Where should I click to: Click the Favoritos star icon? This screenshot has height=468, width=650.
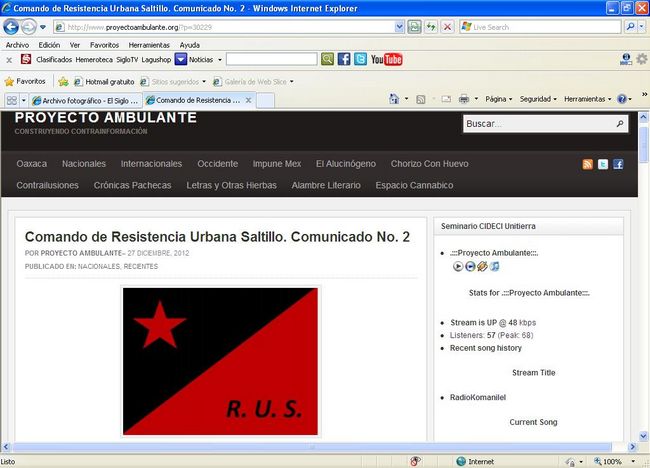[10, 81]
